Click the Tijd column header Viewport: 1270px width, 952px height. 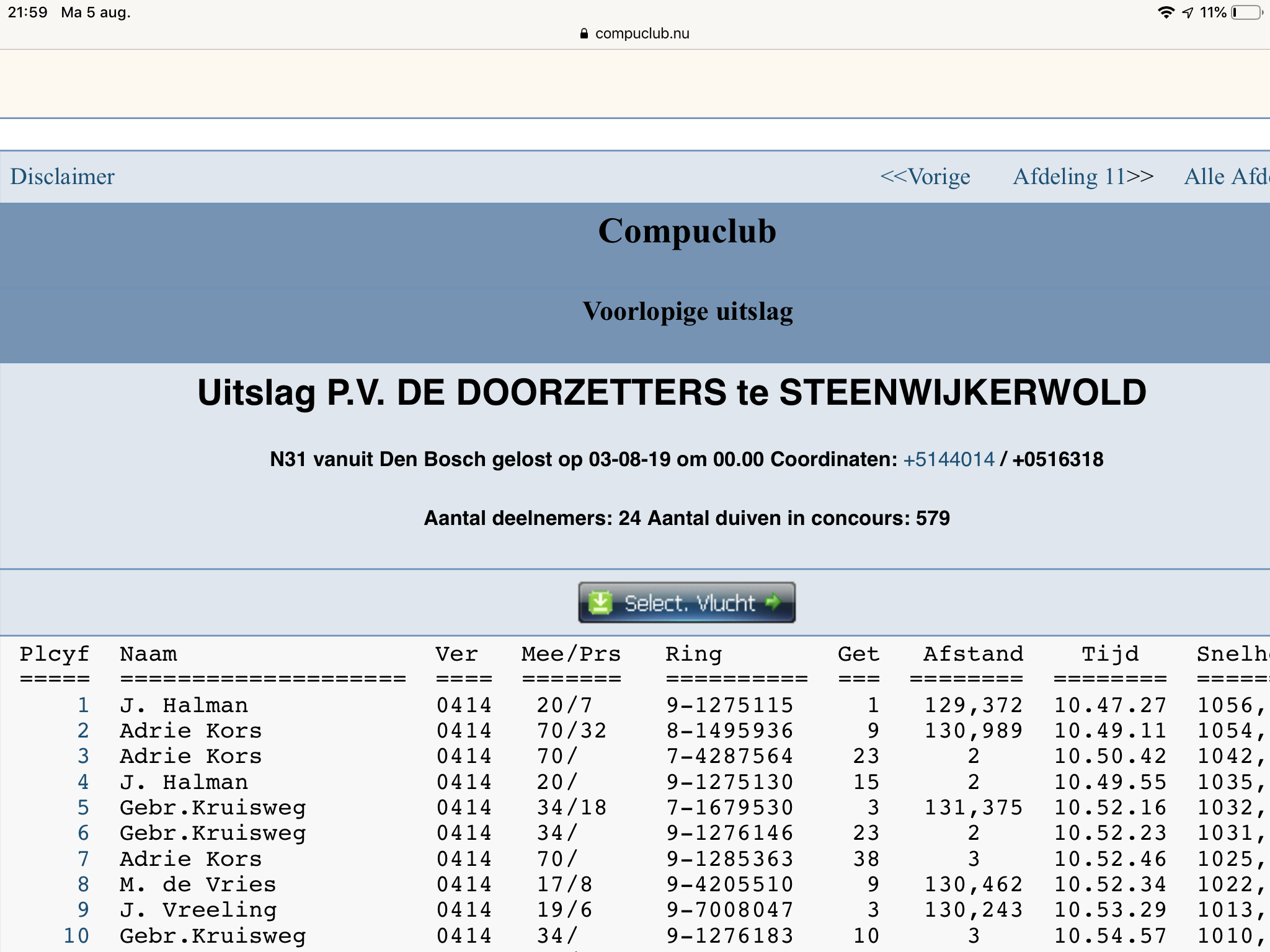(1111, 654)
